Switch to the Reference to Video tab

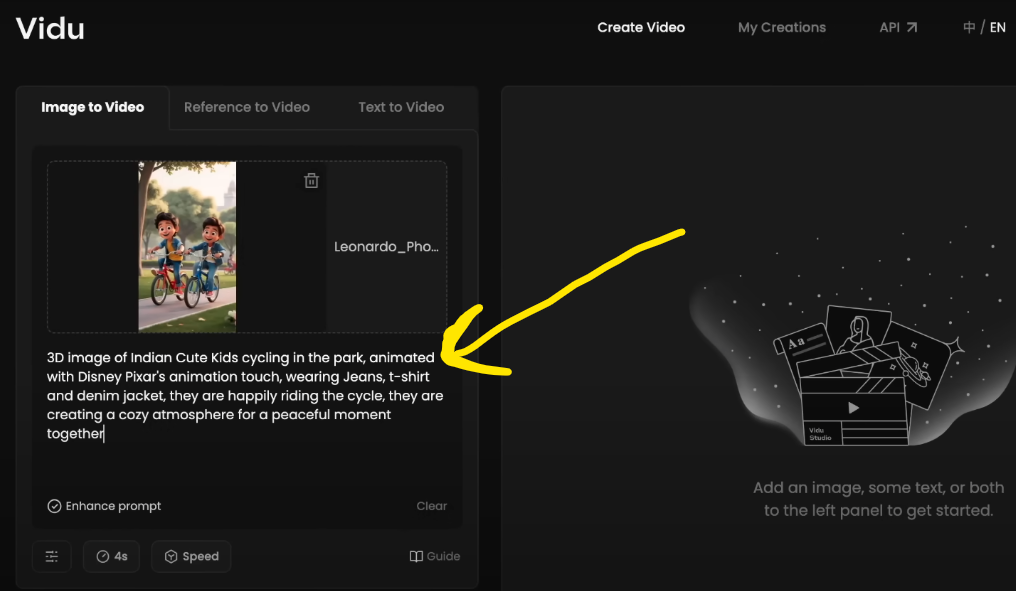(x=247, y=107)
